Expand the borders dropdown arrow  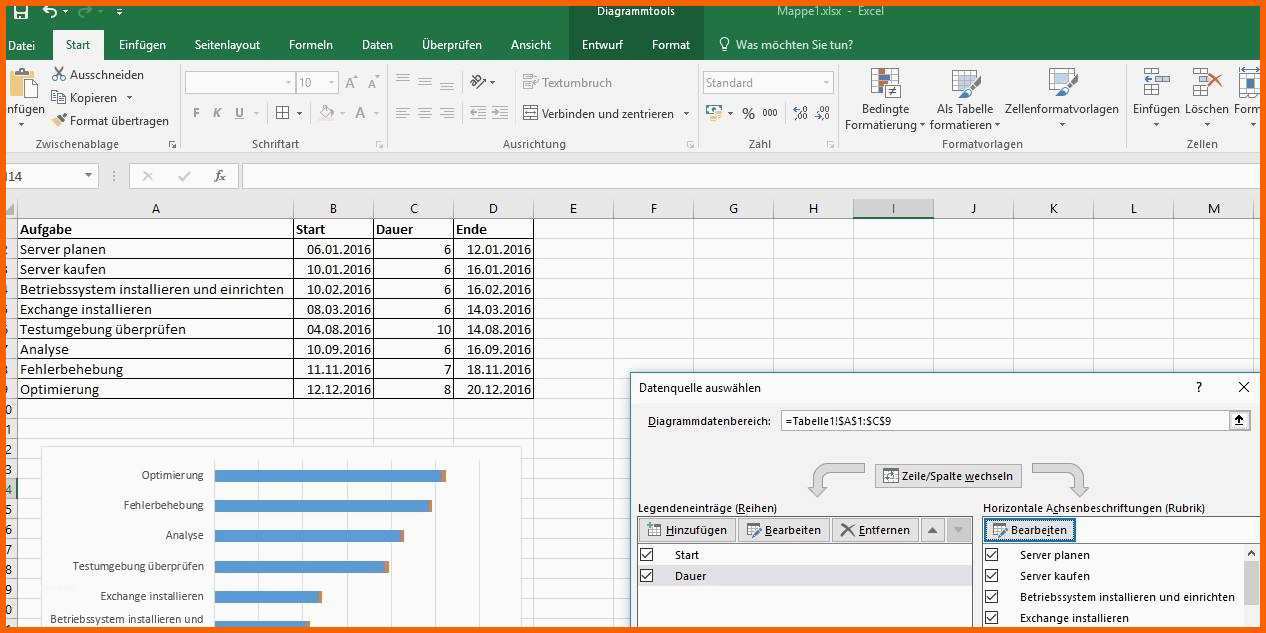[299, 114]
